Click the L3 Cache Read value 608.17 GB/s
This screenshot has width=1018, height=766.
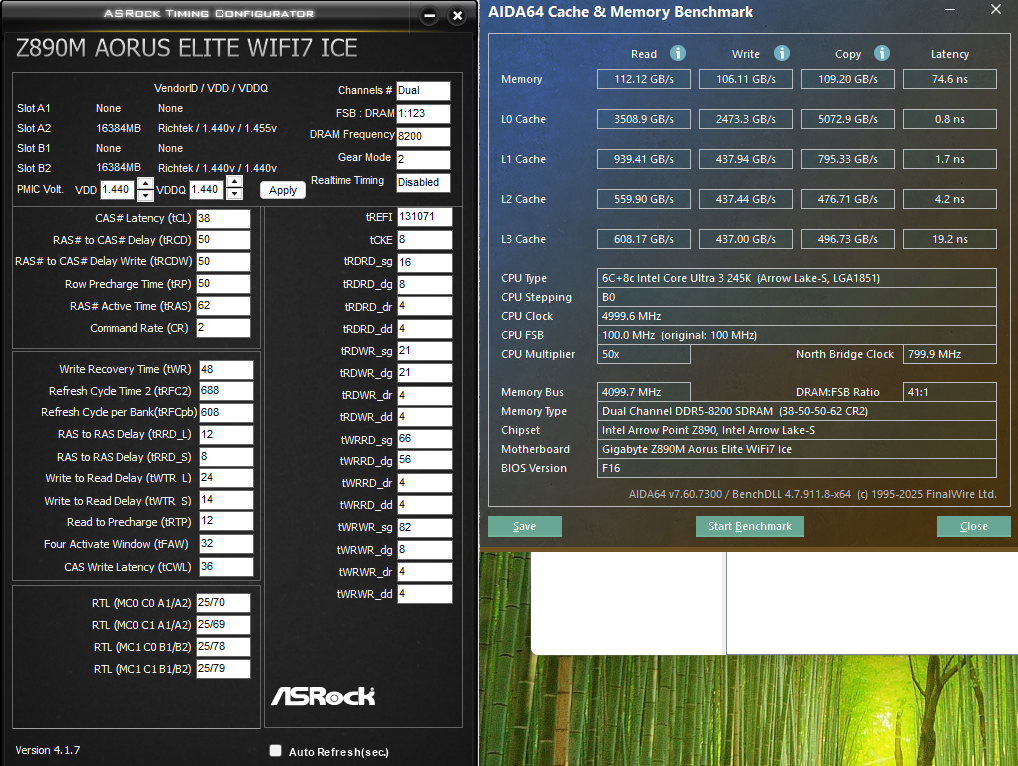643,239
